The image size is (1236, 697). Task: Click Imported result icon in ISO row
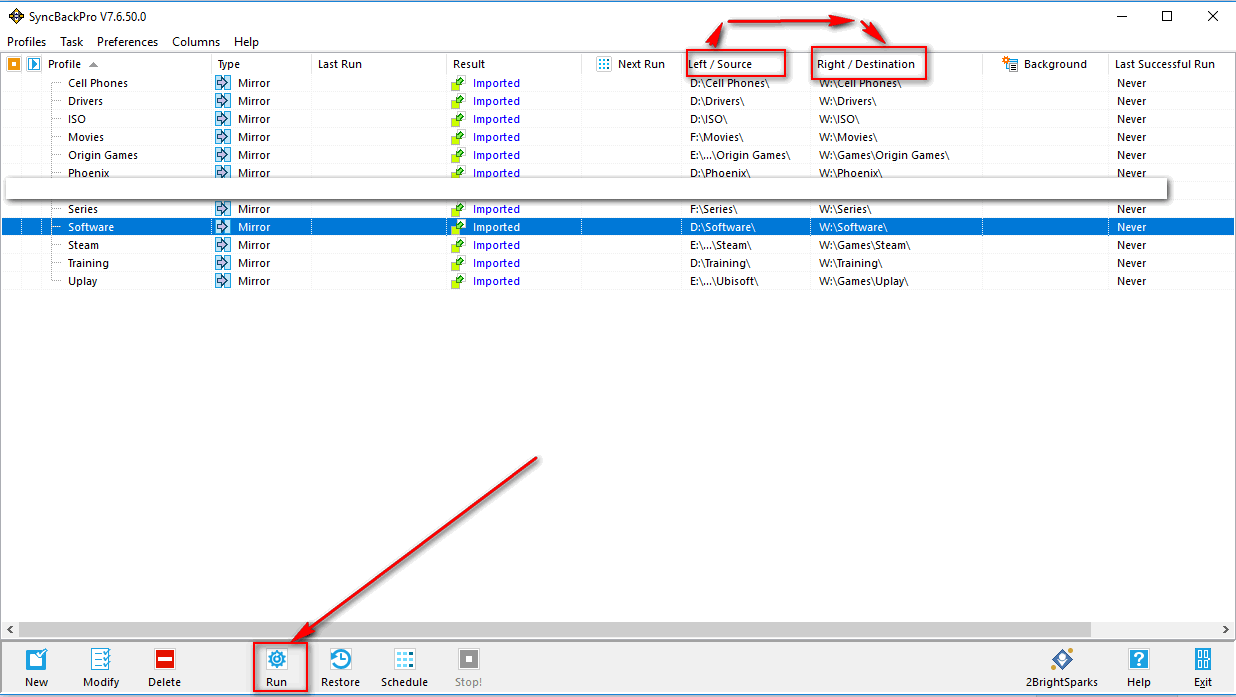[x=458, y=119]
